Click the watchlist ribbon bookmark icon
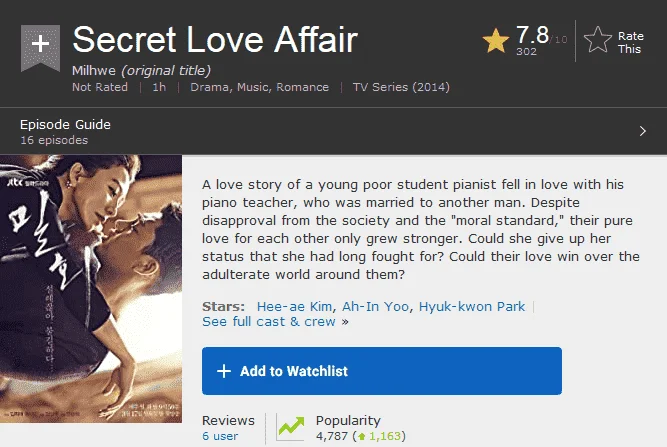667x447 pixels. (40, 48)
